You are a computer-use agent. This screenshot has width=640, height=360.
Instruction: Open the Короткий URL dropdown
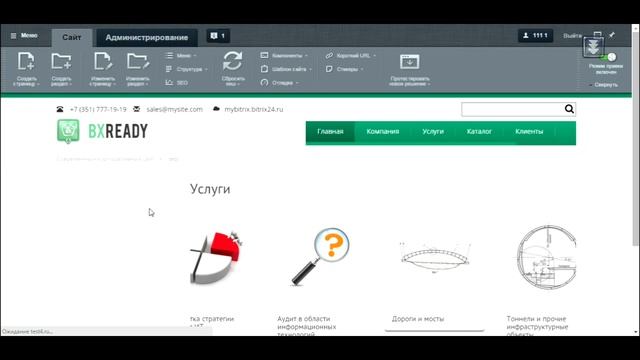pyautogui.click(x=351, y=56)
